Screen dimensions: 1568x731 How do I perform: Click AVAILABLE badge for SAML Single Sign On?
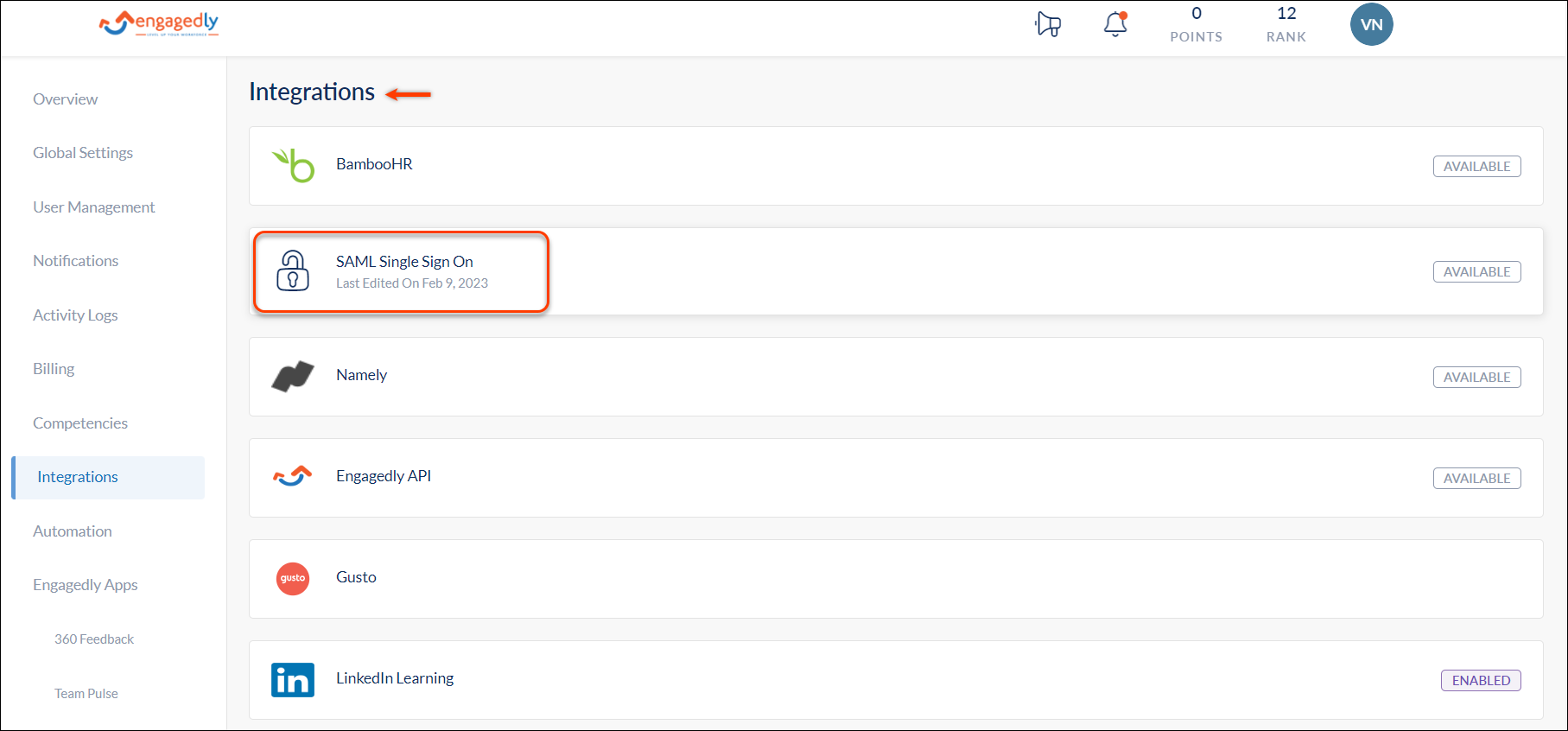click(x=1476, y=271)
